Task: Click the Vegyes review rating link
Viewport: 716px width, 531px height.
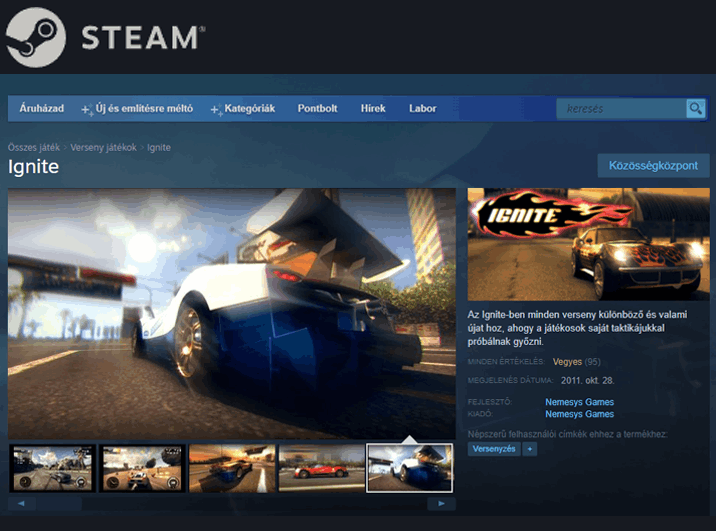Action: point(566,362)
